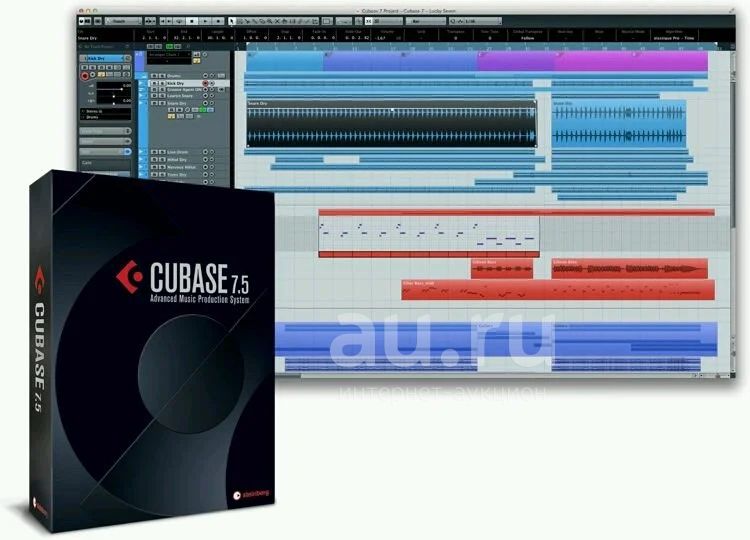Solo the HiHat Dry track

(x=162, y=159)
